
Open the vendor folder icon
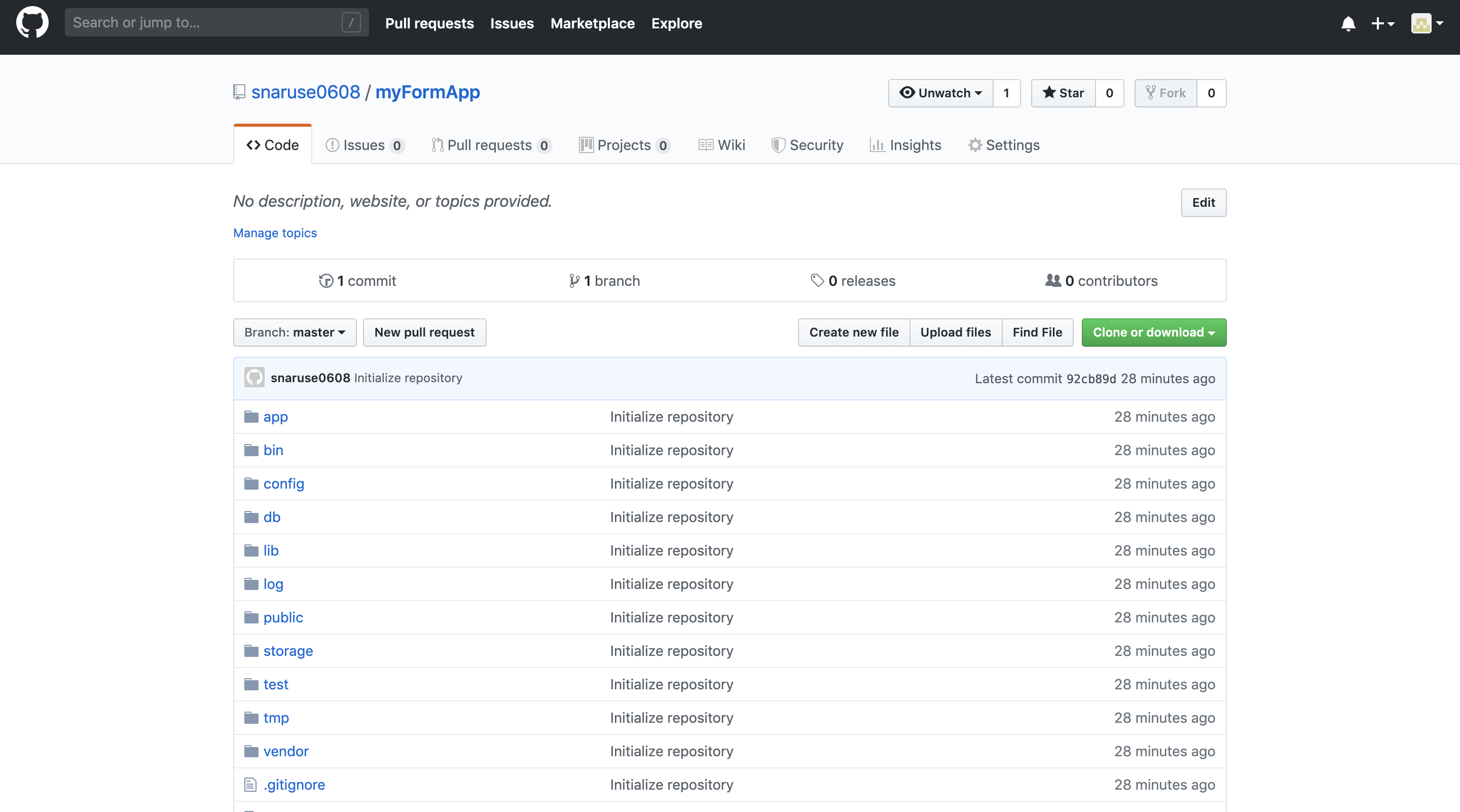251,751
